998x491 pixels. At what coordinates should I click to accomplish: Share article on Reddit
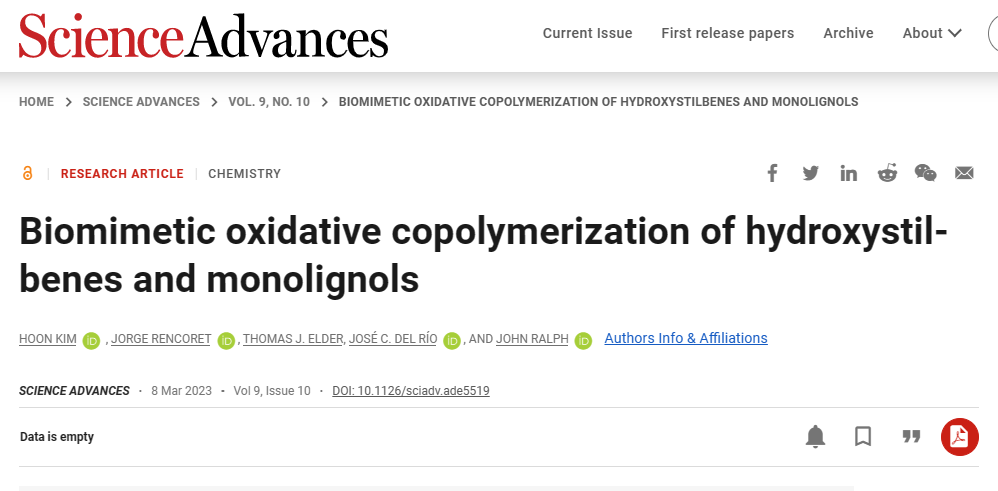coord(887,173)
